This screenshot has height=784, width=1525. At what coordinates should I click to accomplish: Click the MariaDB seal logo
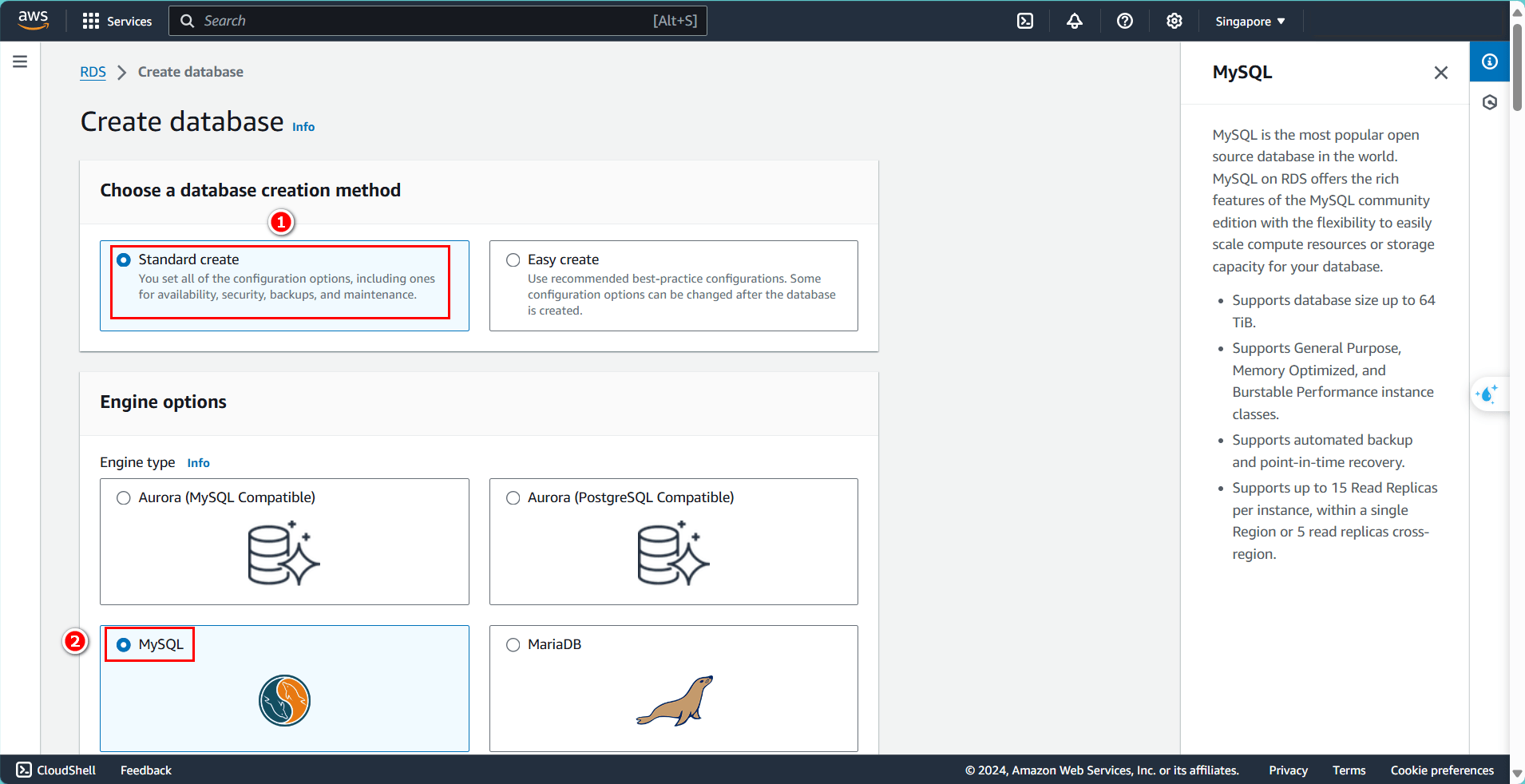[675, 700]
